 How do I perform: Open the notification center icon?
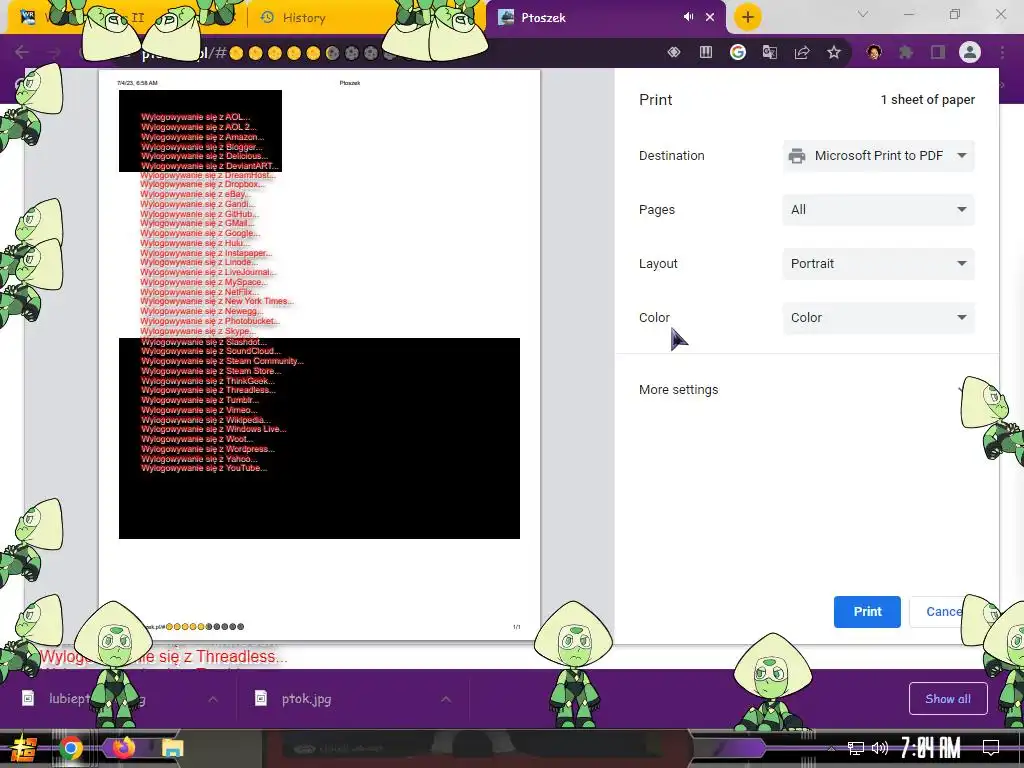tap(991, 748)
